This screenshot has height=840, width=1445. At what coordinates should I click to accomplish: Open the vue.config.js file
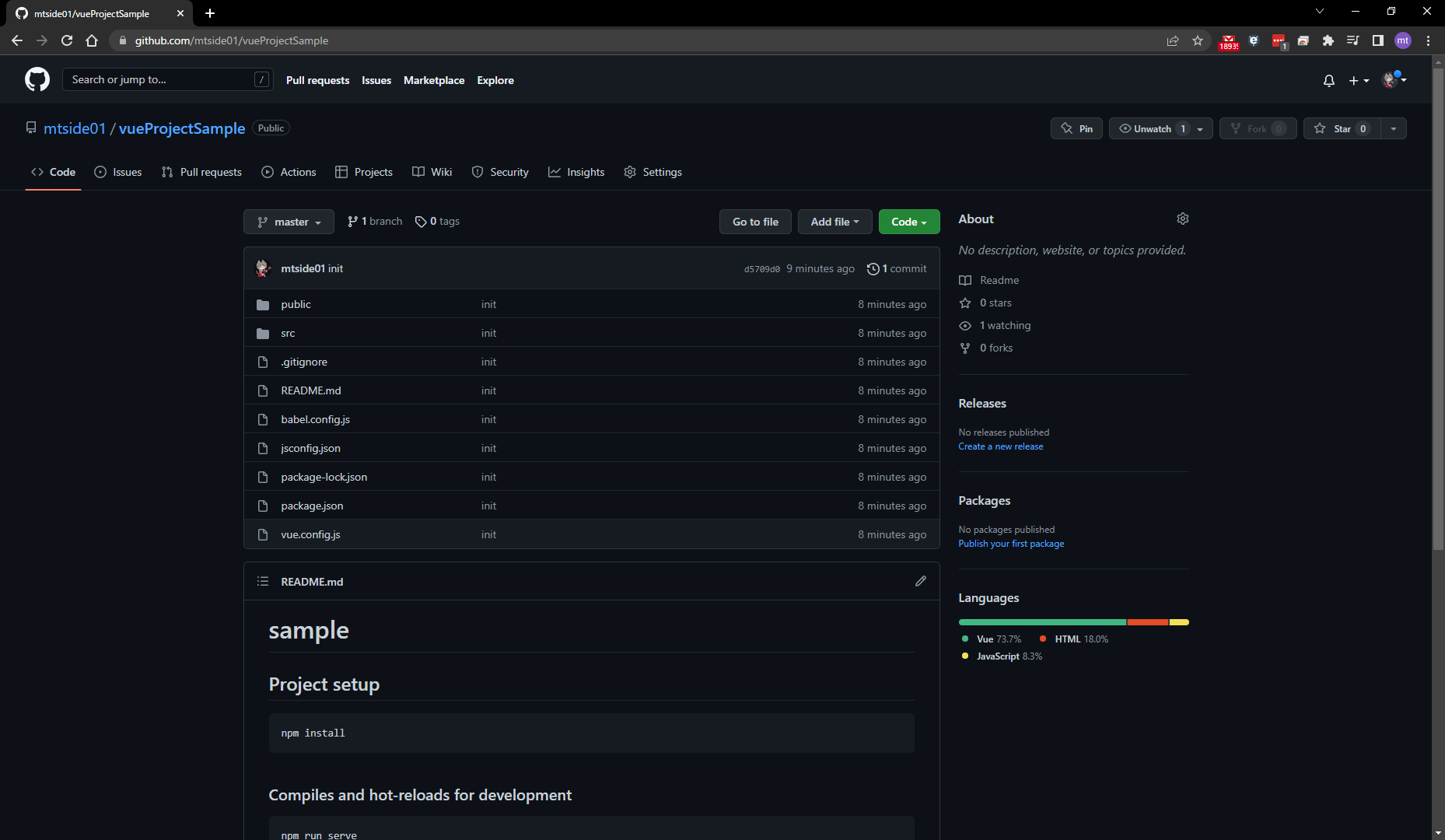tap(310, 534)
